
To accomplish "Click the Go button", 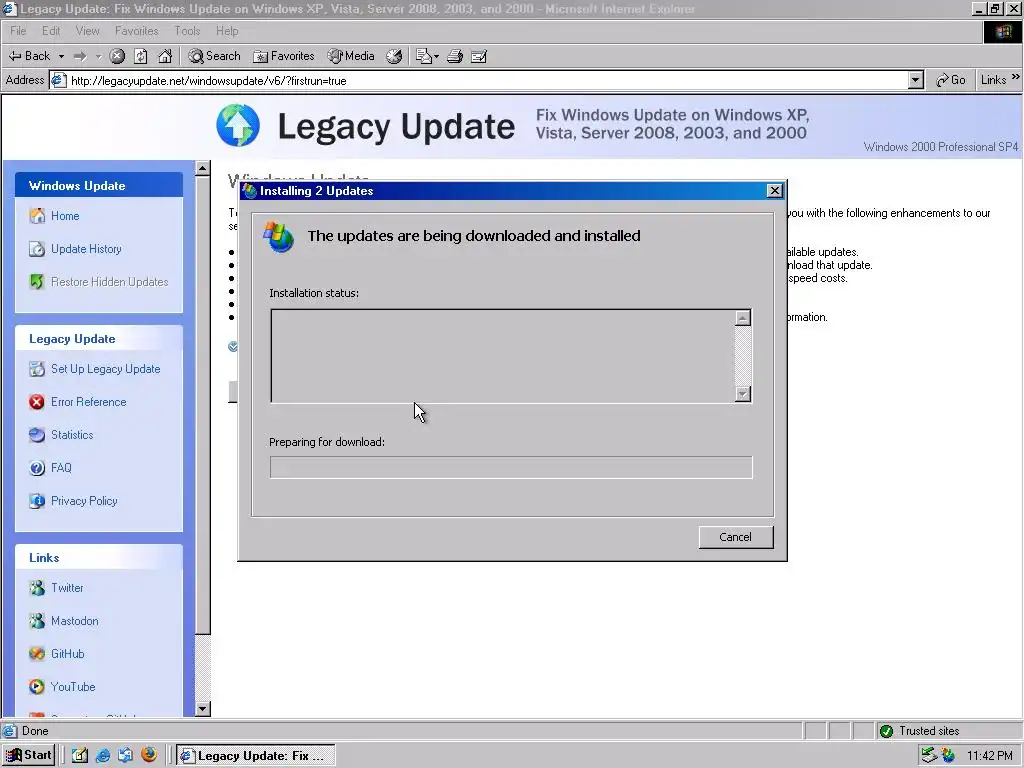I will 950,80.
